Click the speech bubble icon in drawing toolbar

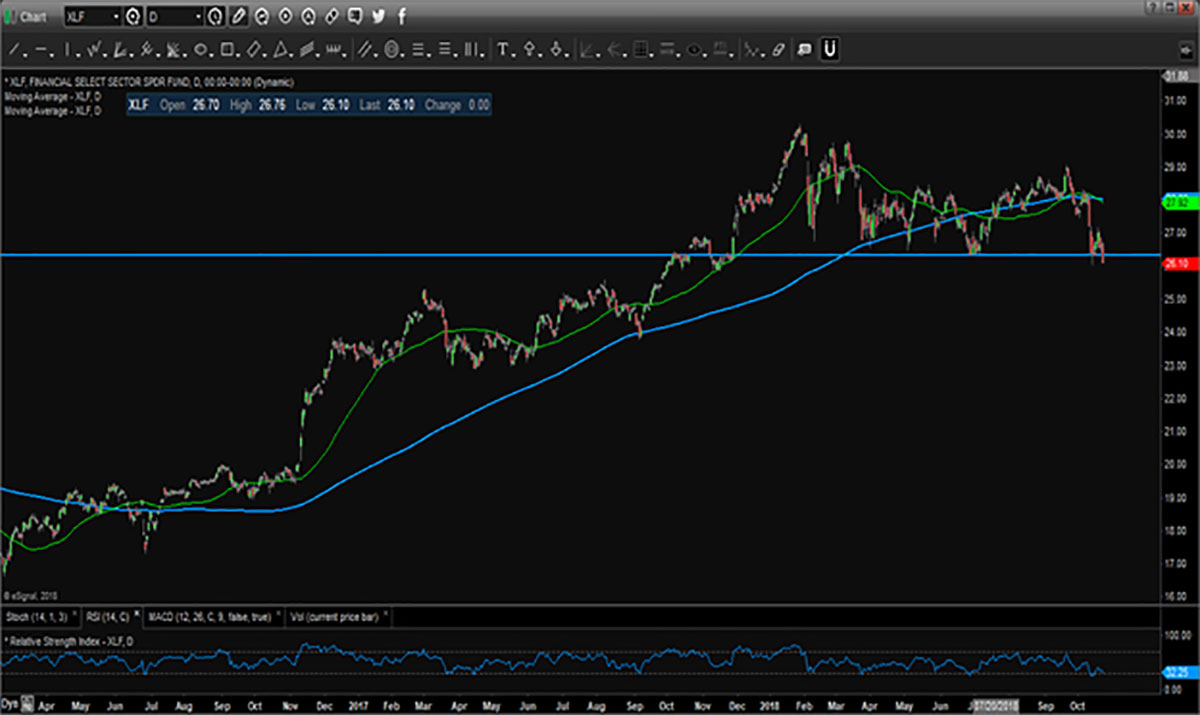804,49
